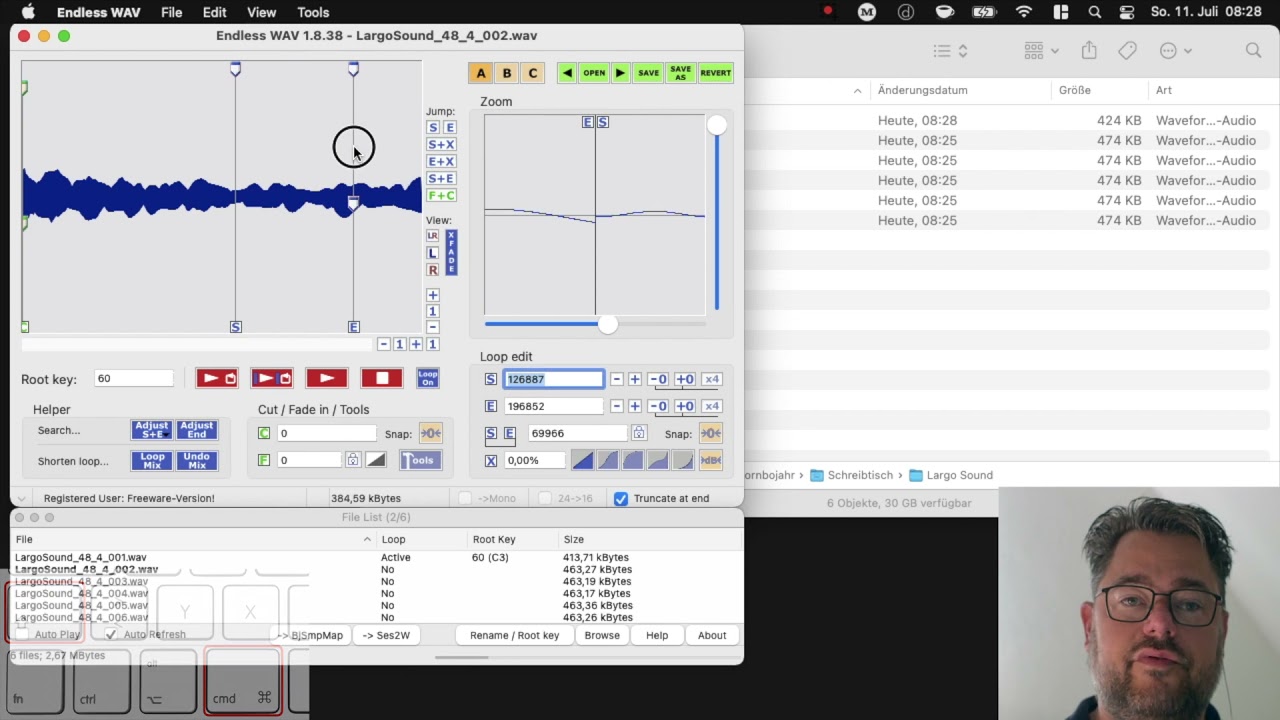This screenshot has width=1280, height=720.
Task: Click the loop start S value field
Action: pos(554,379)
